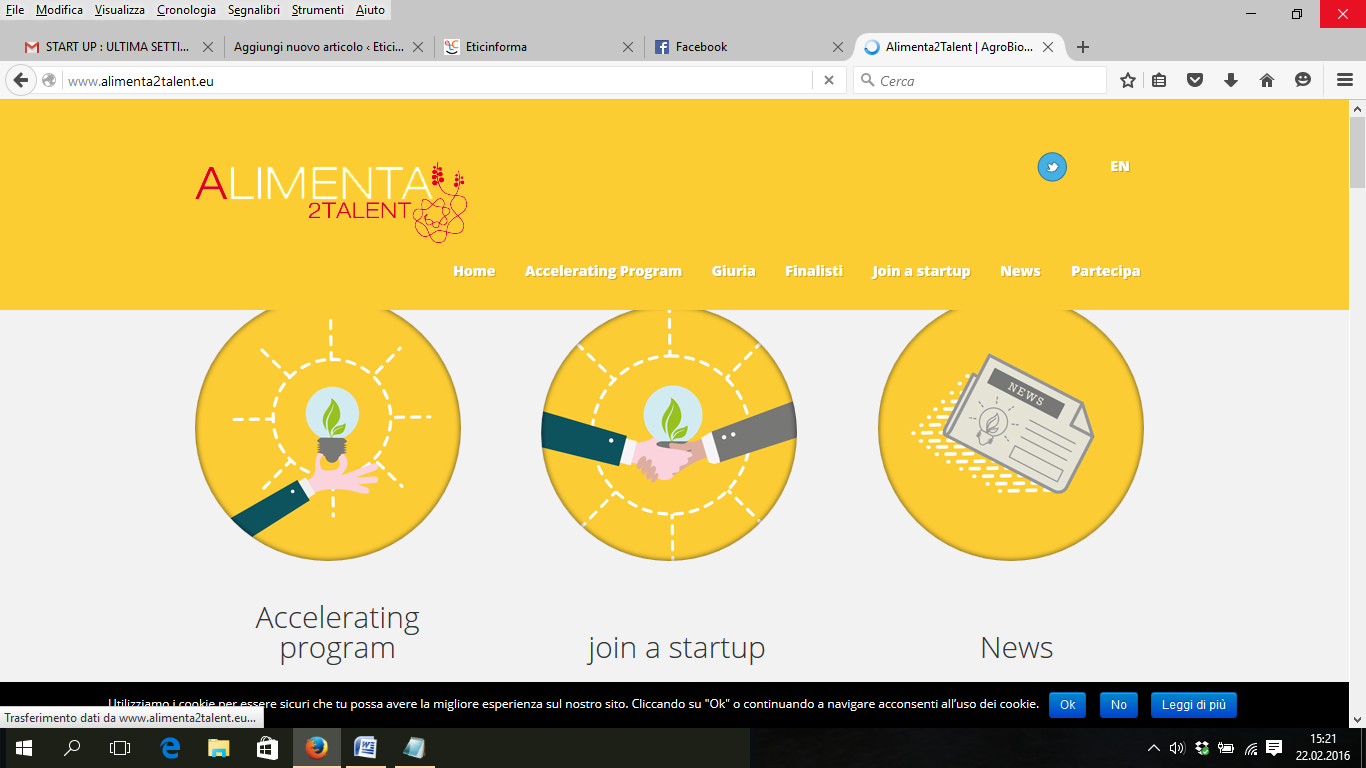Screen dimensions: 1366x768
Task: Close the Facebook tab
Action: click(x=838, y=47)
